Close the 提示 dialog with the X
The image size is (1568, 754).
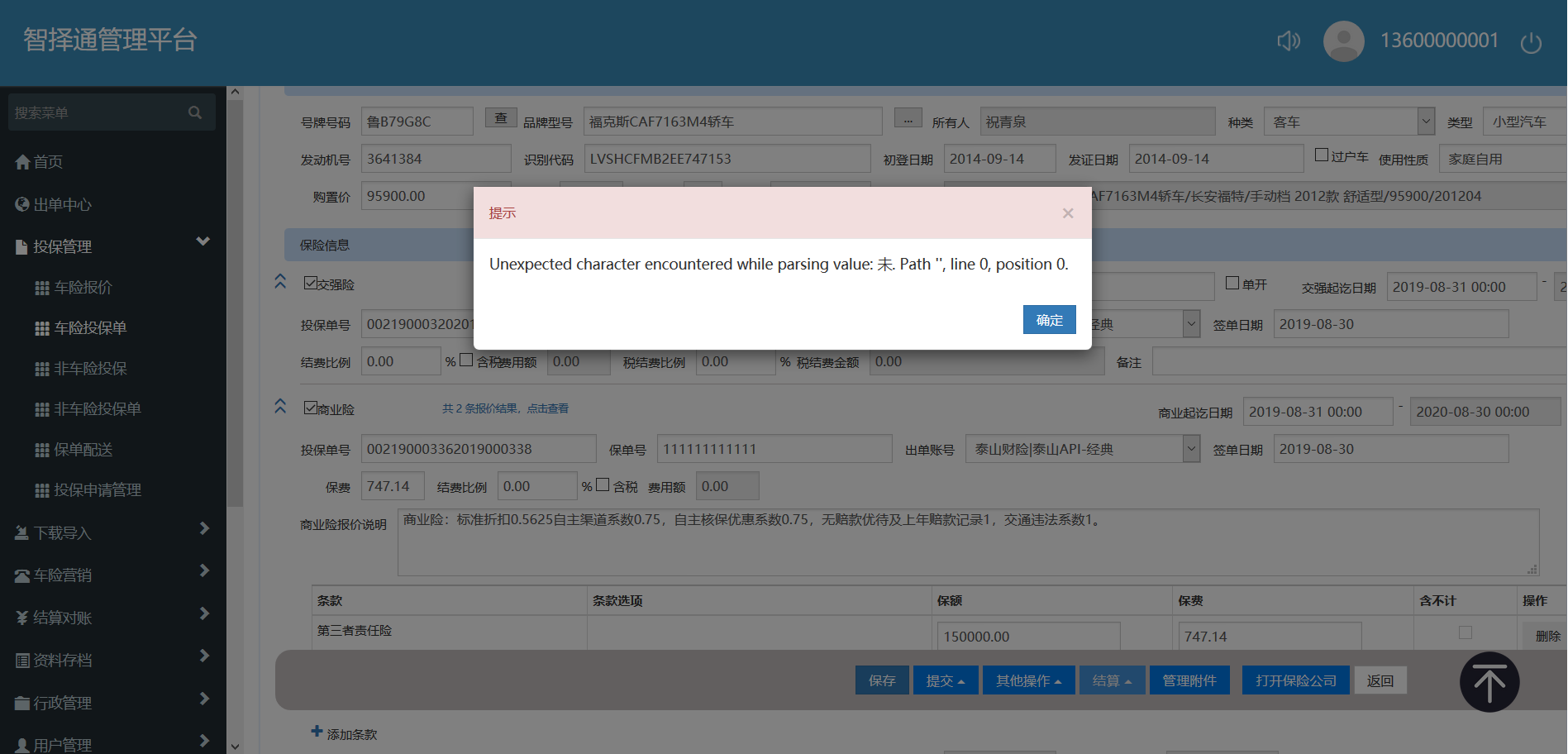tap(1068, 213)
